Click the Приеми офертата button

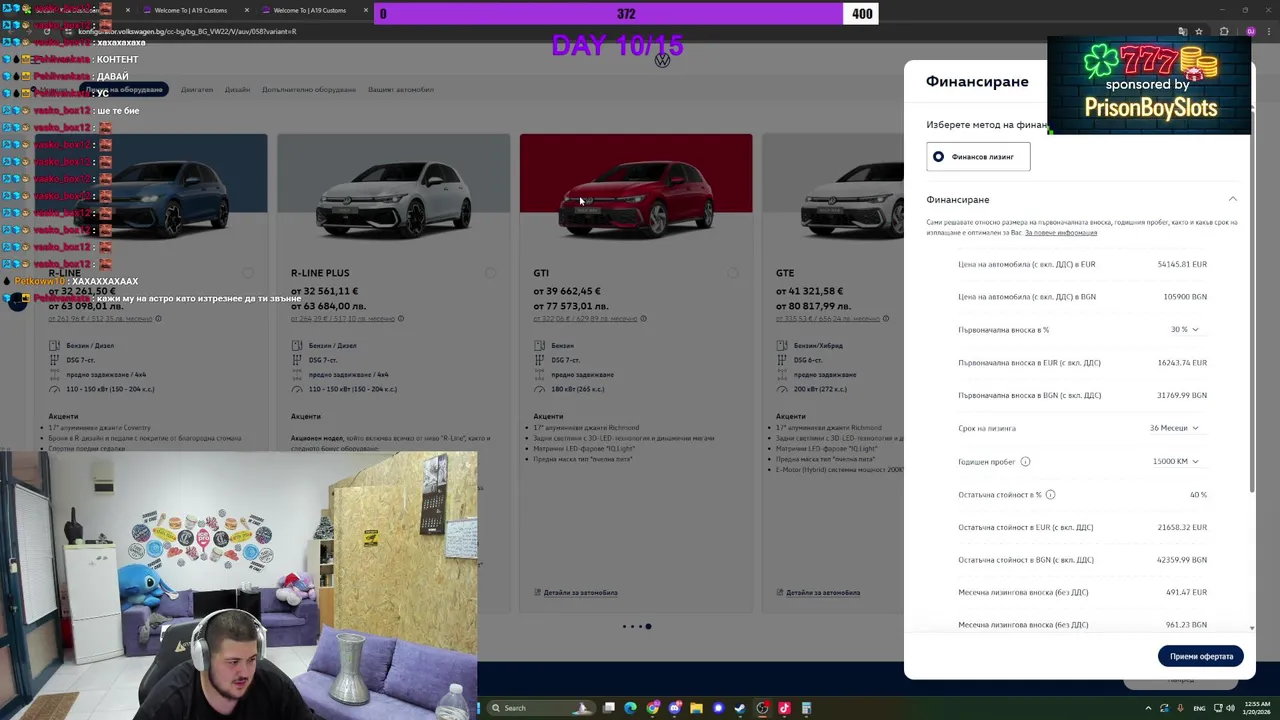point(1201,656)
